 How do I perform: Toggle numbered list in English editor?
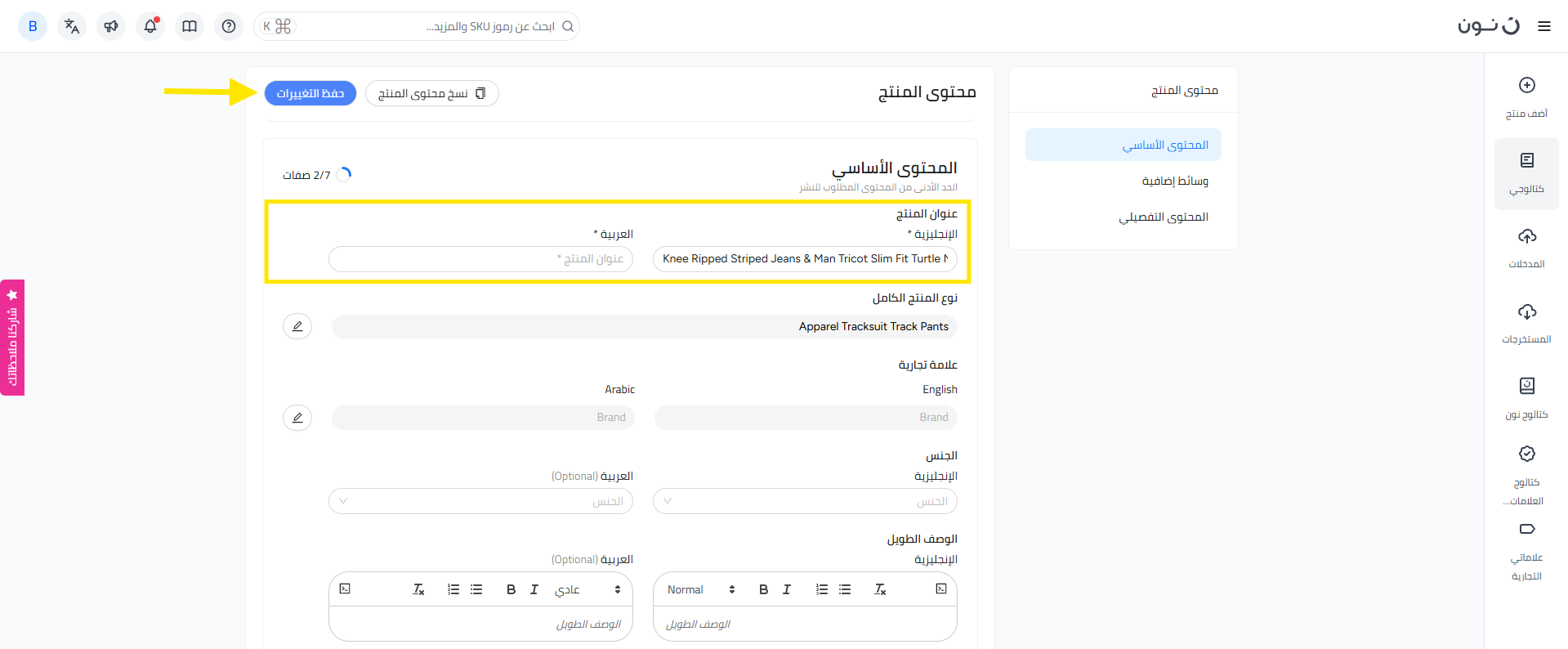(x=822, y=589)
